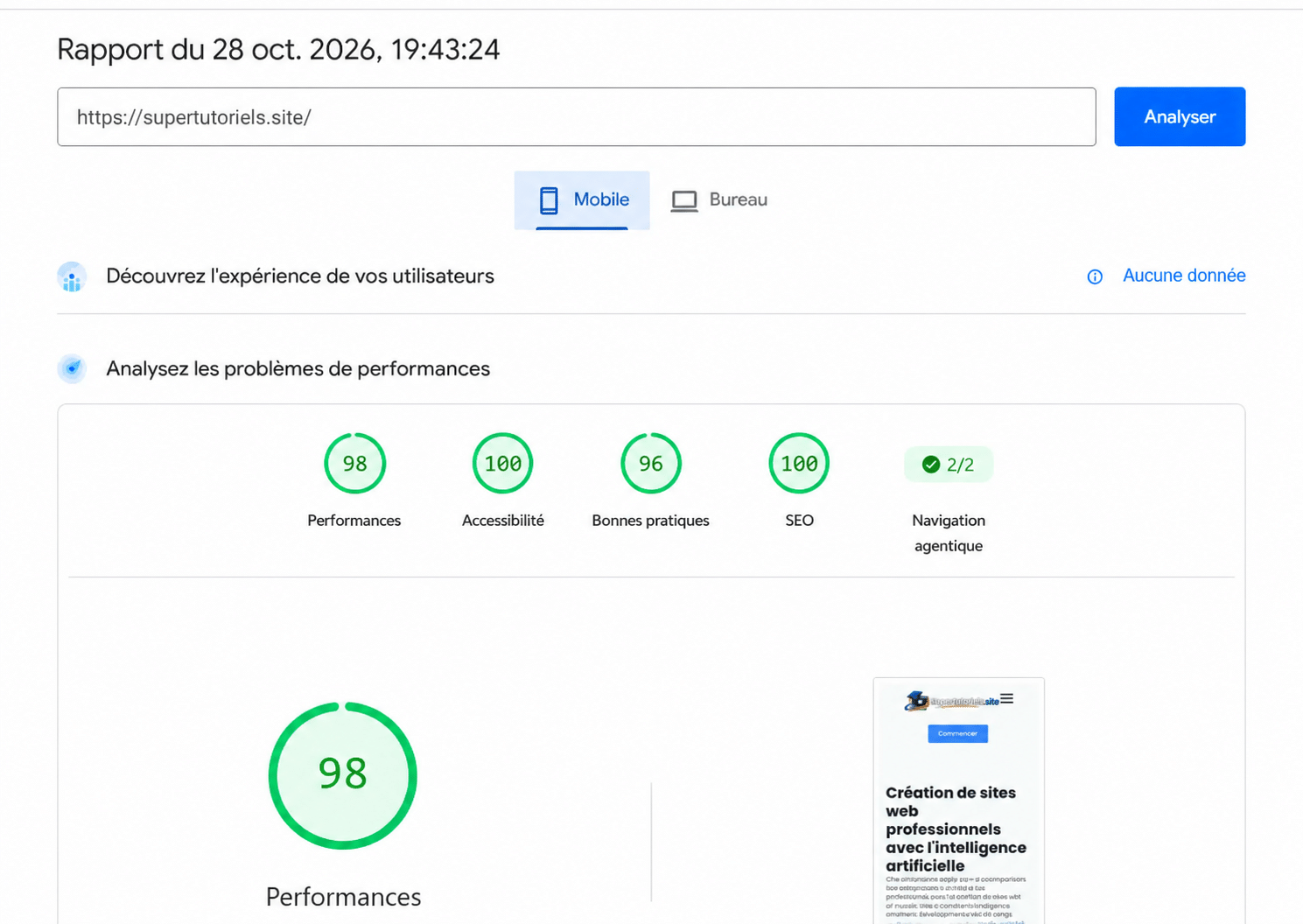Click the hamburger menu icon in the preview

tap(1007, 698)
